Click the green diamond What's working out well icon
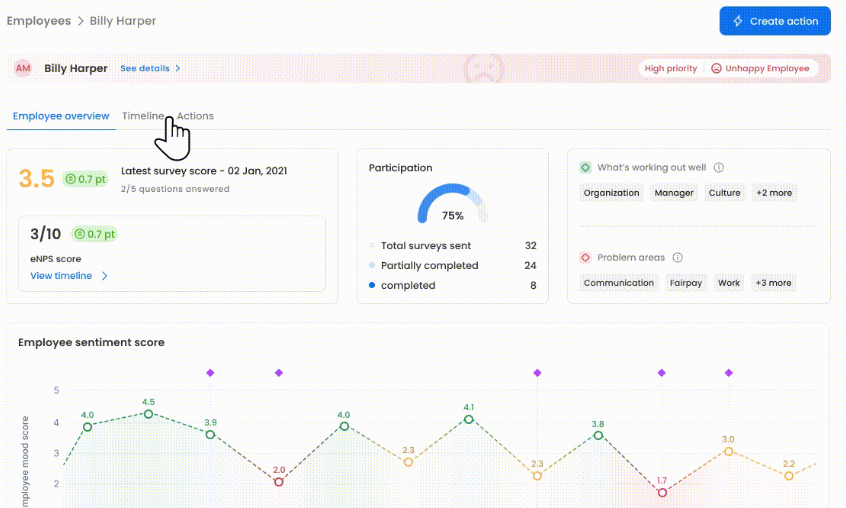The height and width of the screenshot is (508, 846). 585,168
